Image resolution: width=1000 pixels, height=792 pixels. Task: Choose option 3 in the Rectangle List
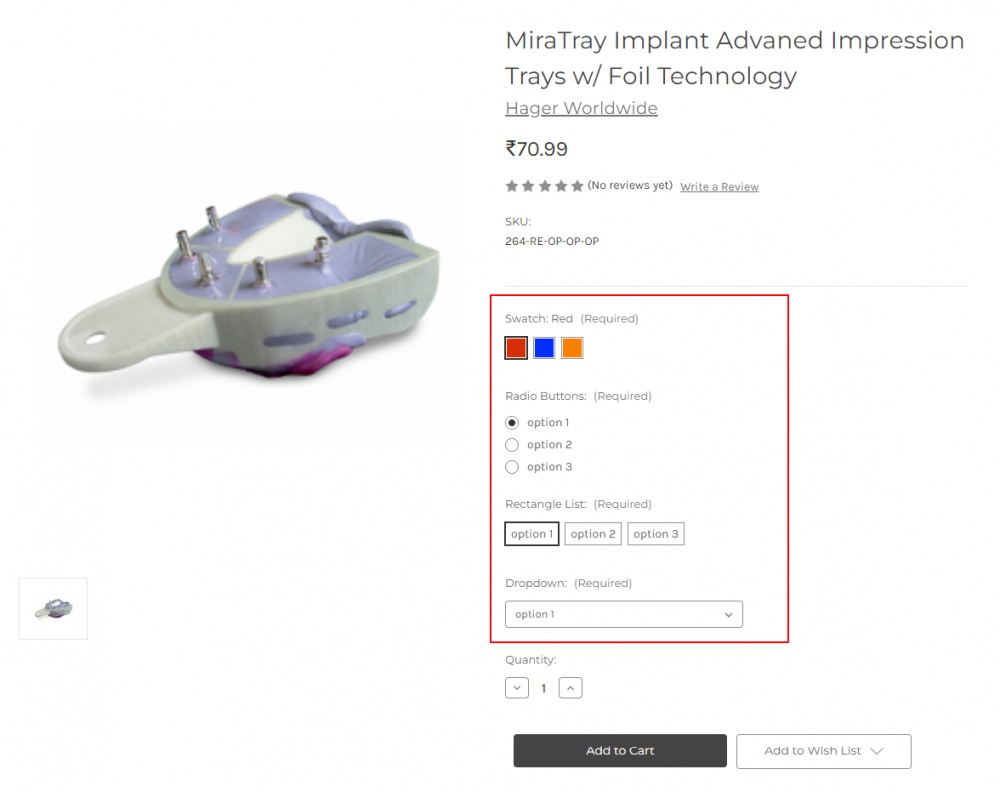[656, 533]
